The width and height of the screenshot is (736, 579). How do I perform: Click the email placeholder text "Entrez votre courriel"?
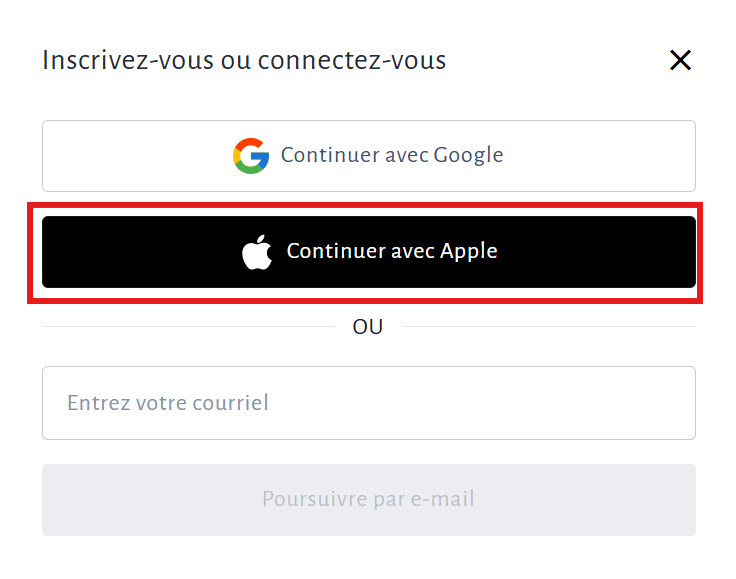pyautogui.click(x=168, y=404)
